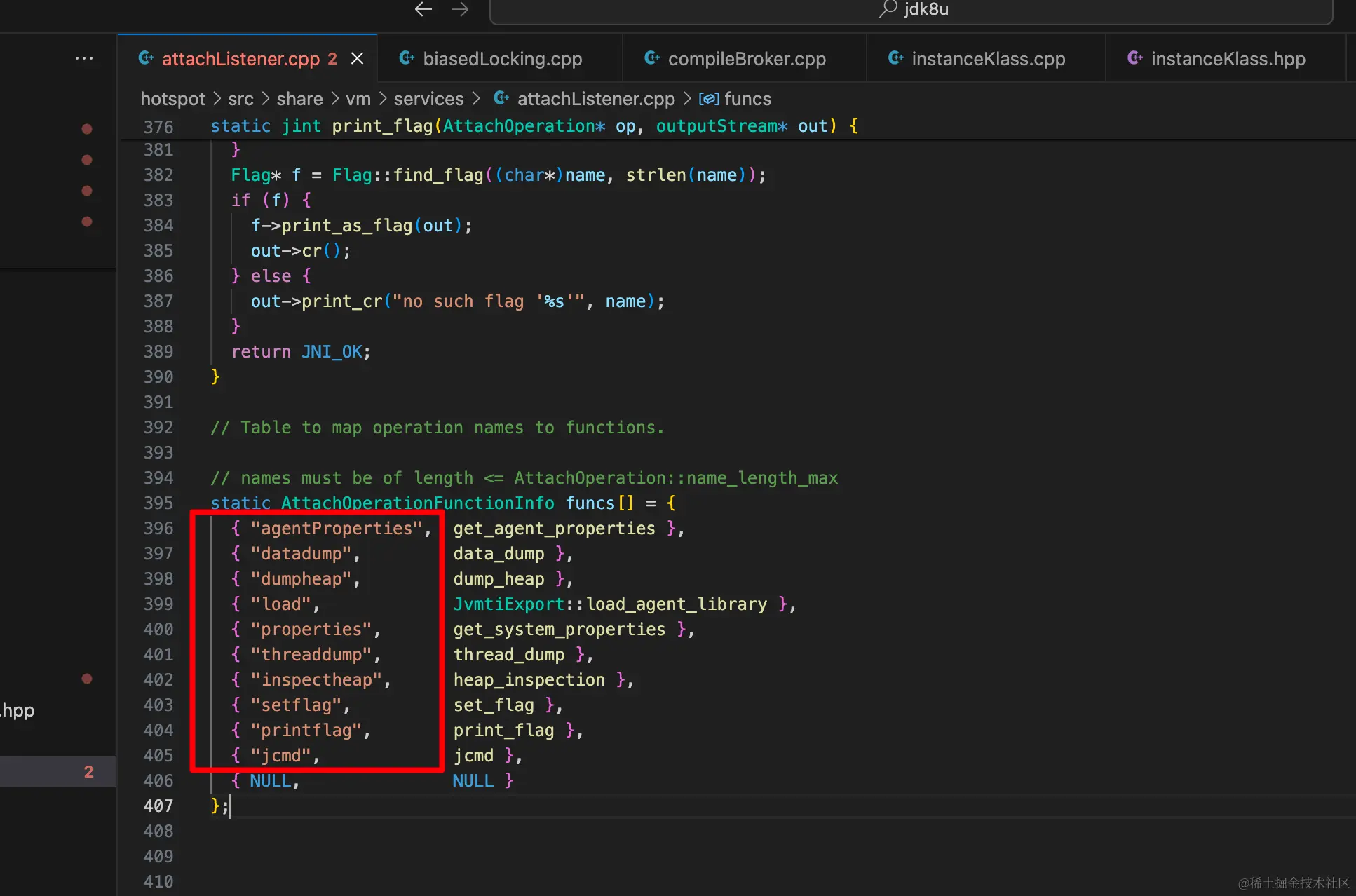Expand the services breadcrumb folder
This screenshot has width=1356, height=896.
(x=428, y=99)
